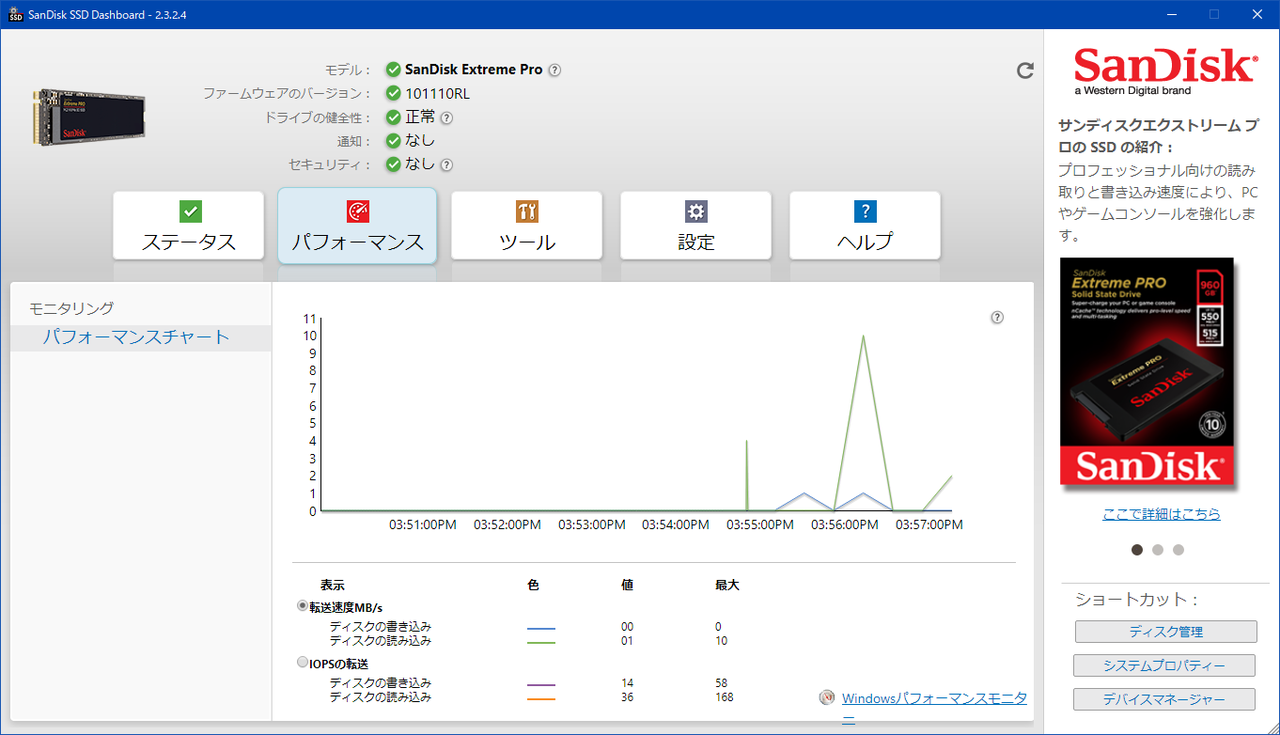Click the green check icon beside セキュリティ
Image resolution: width=1280 pixels, height=735 pixels.
coord(394,165)
